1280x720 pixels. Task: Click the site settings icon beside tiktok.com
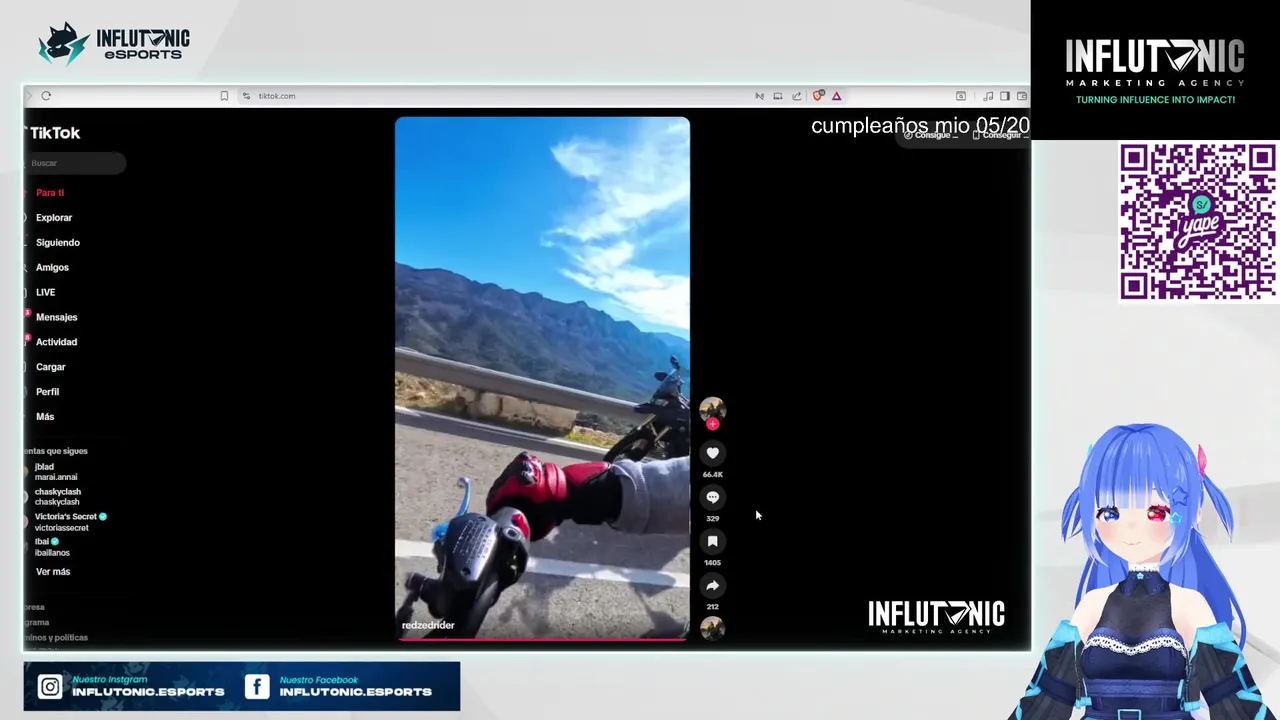tap(246, 96)
